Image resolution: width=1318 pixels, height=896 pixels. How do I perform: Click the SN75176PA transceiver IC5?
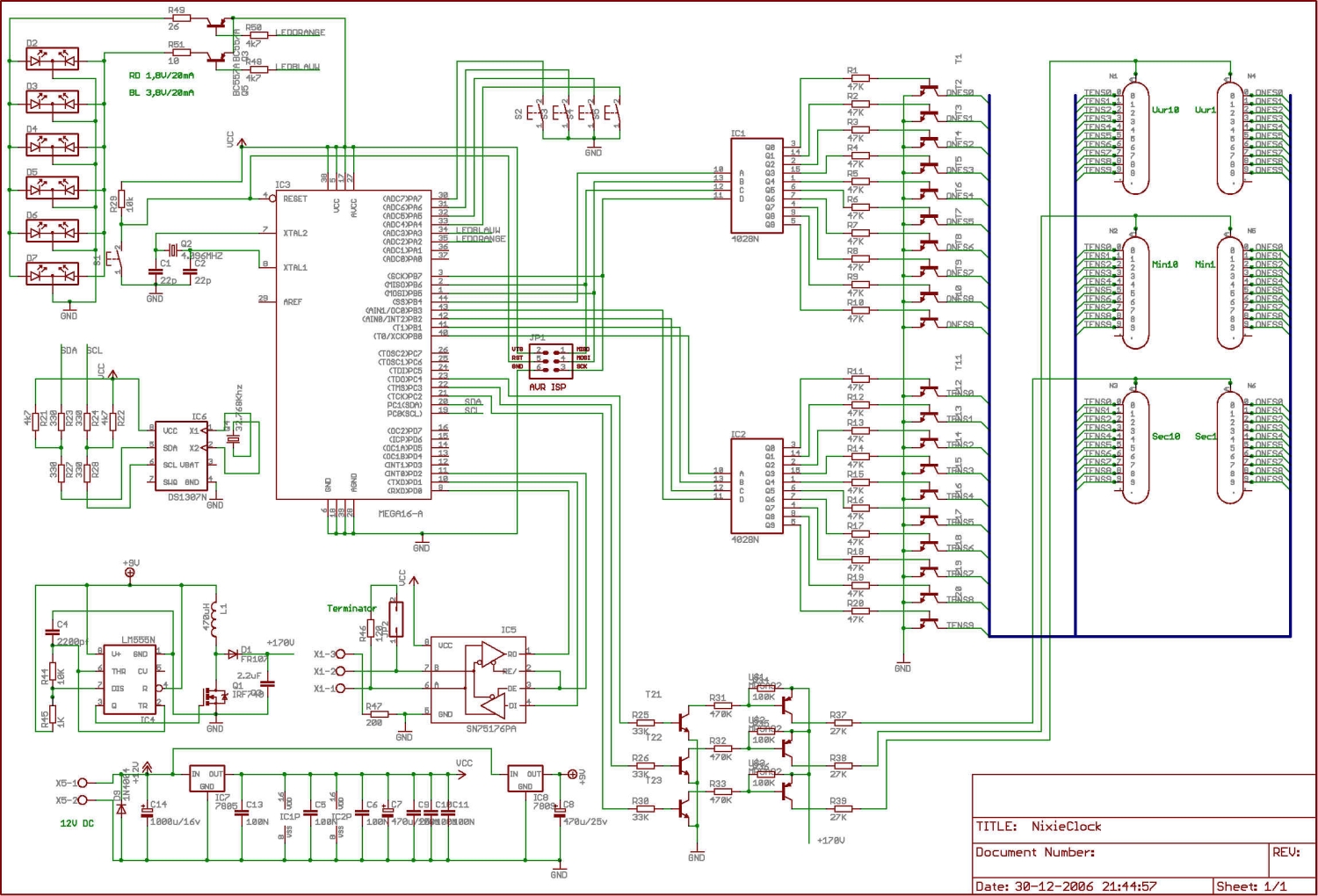pyautogui.click(x=478, y=679)
